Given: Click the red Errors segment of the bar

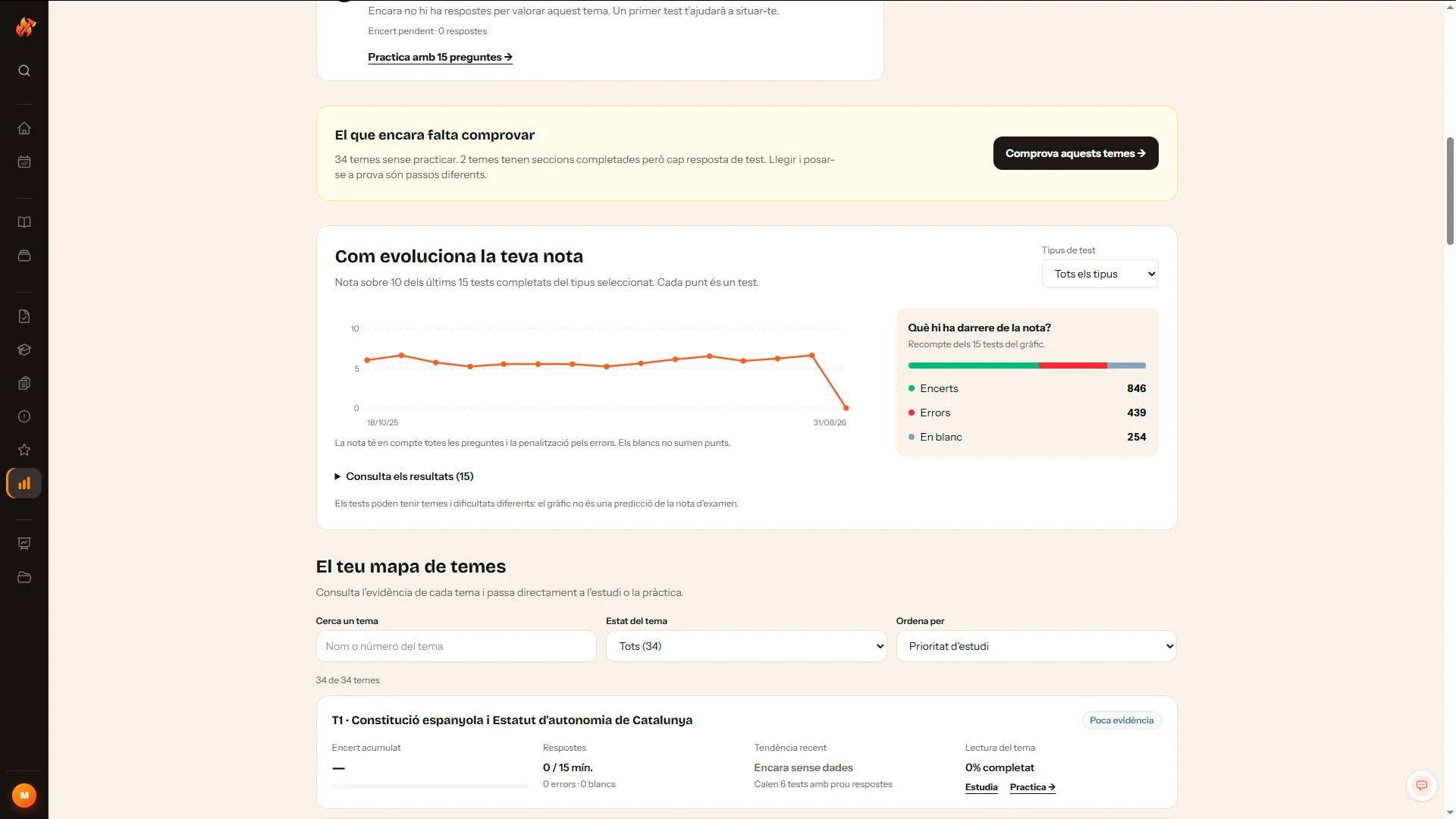Looking at the screenshot, I should (x=1072, y=366).
